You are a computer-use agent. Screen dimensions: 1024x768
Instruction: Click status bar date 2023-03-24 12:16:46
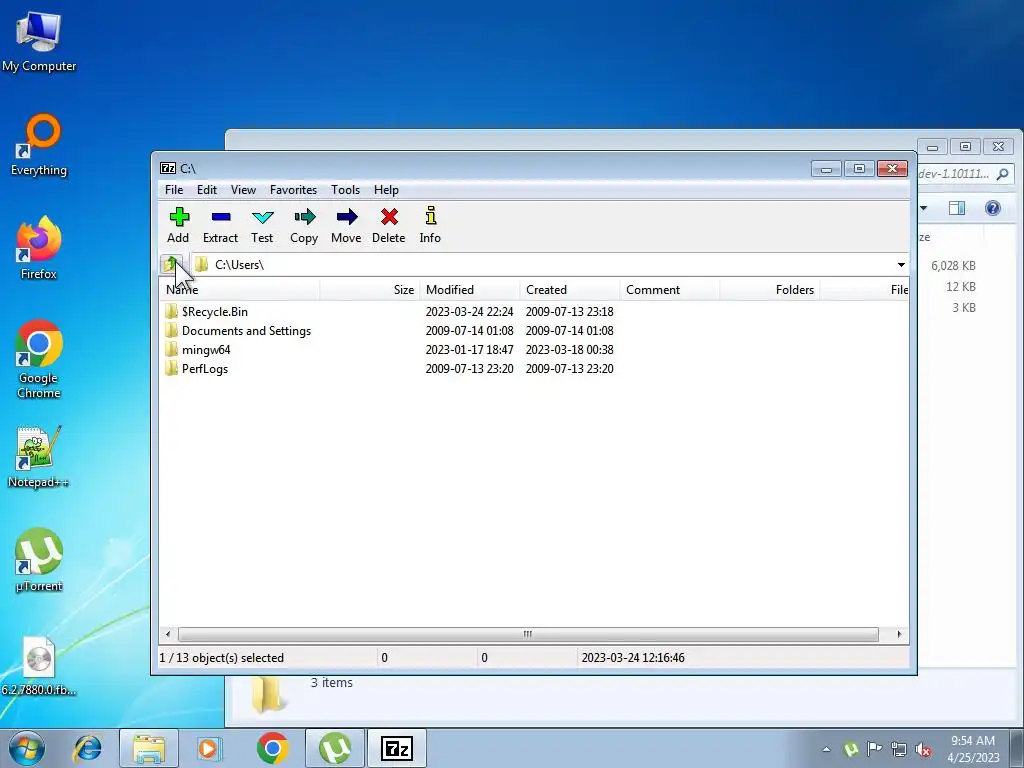tap(633, 658)
